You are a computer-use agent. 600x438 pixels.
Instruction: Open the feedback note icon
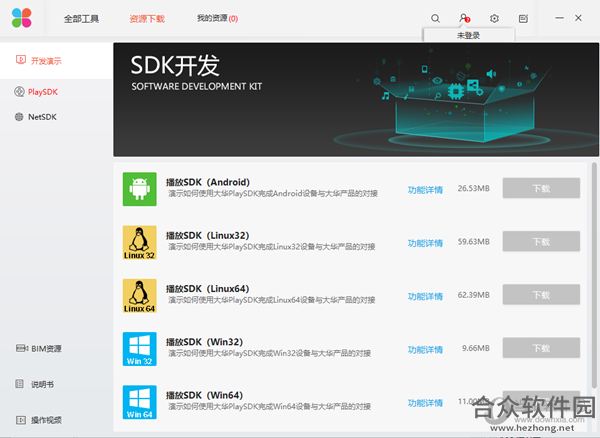(x=523, y=18)
